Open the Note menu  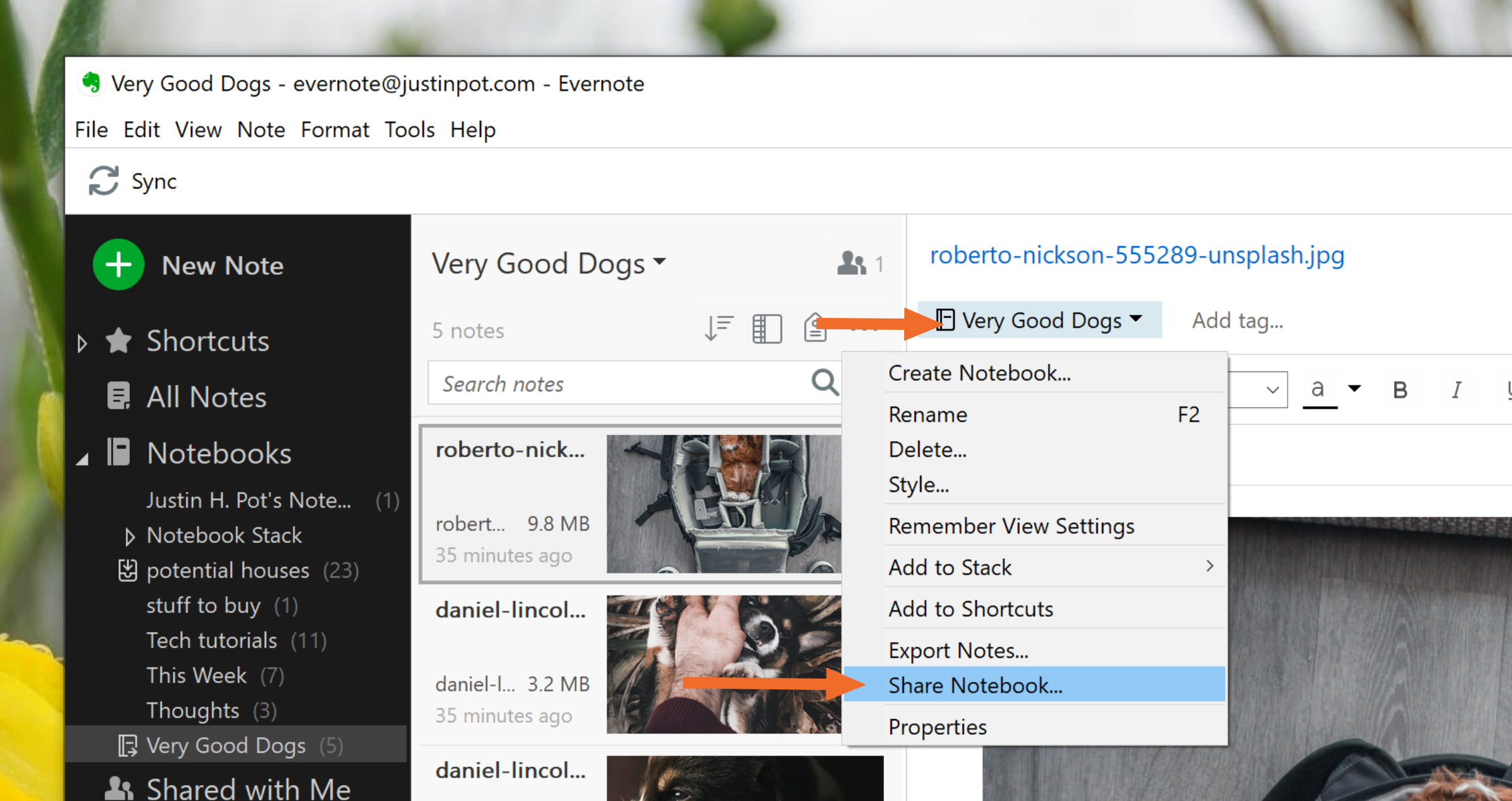(x=261, y=129)
